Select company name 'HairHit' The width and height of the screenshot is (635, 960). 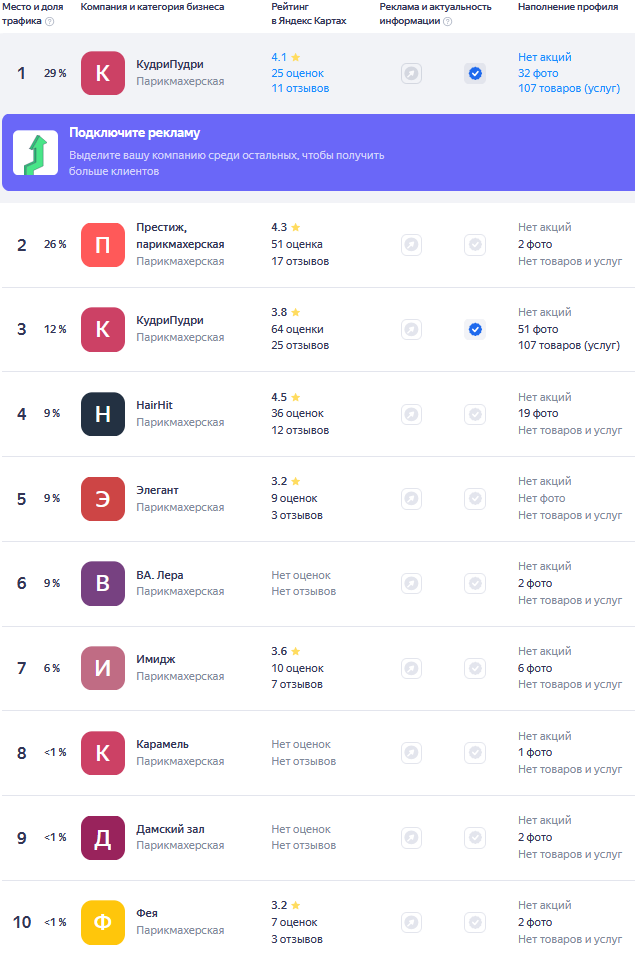[x=154, y=405]
